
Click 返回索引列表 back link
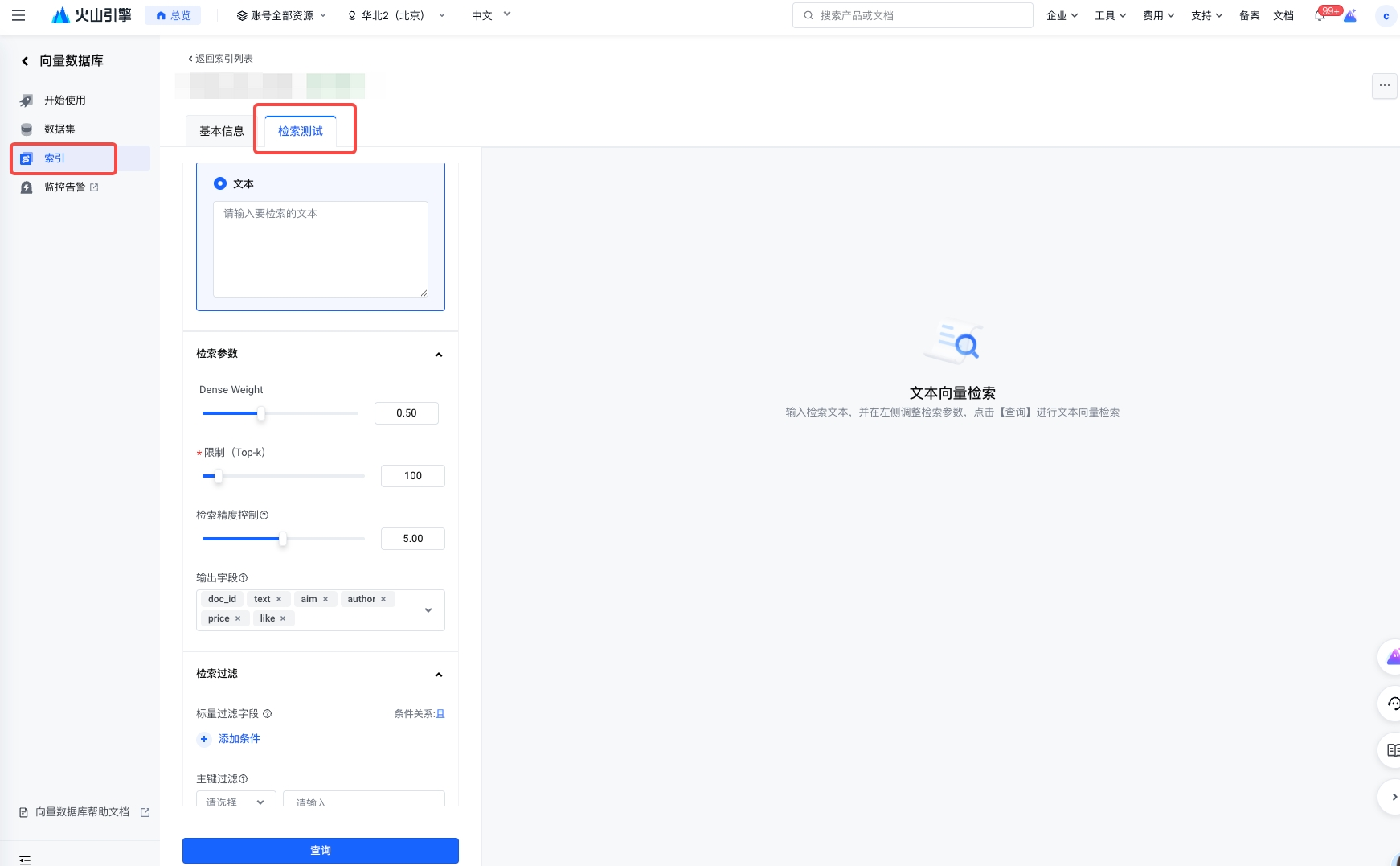click(221, 59)
